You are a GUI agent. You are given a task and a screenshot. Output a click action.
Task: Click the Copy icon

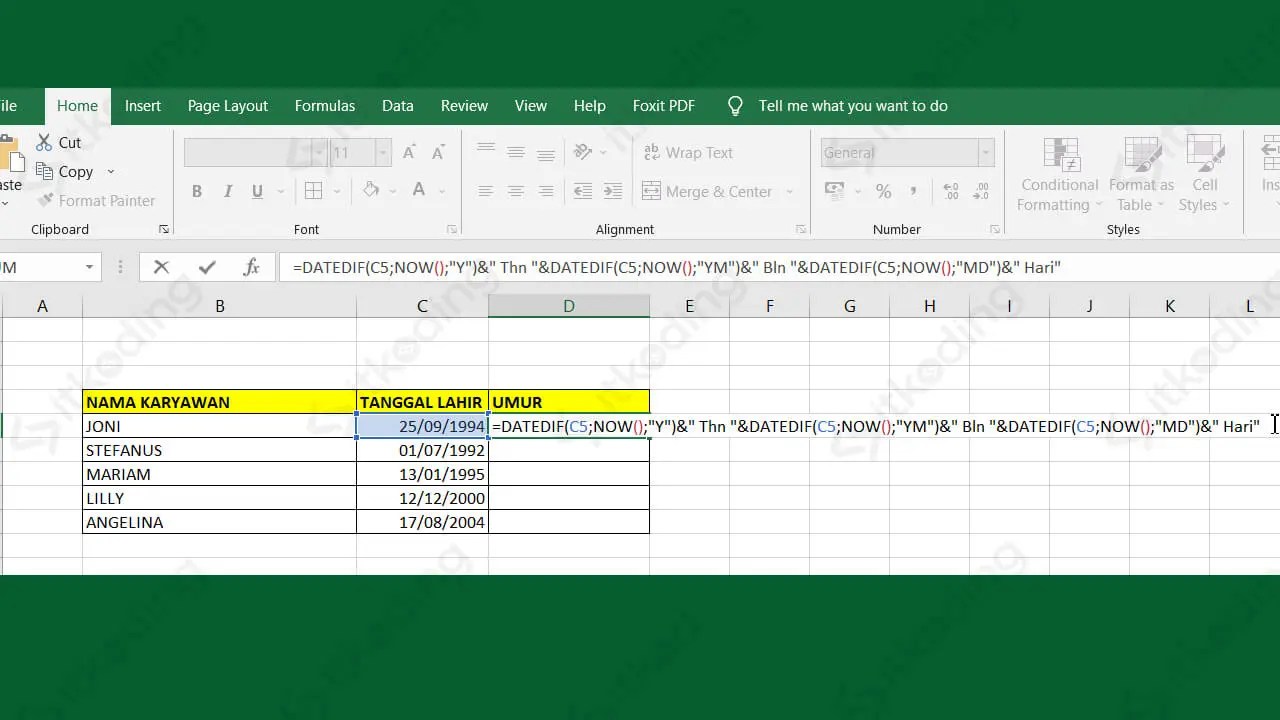(x=44, y=171)
